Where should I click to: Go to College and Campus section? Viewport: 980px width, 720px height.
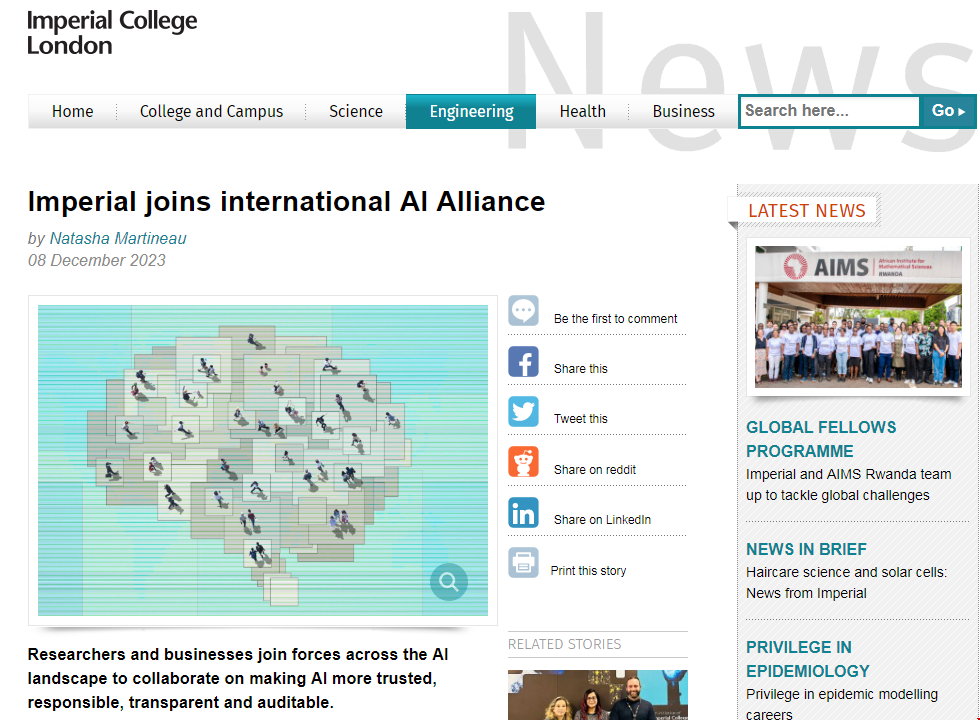(x=211, y=112)
